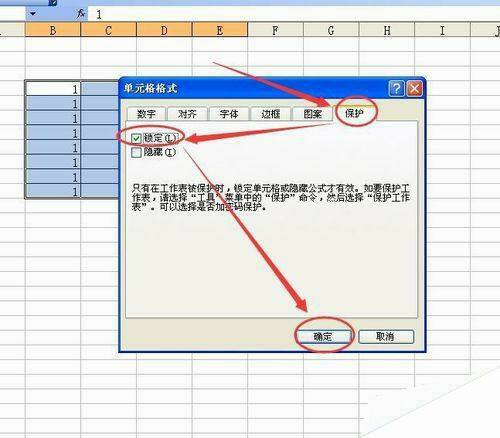Open dialog help question mark icon

coord(396,88)
